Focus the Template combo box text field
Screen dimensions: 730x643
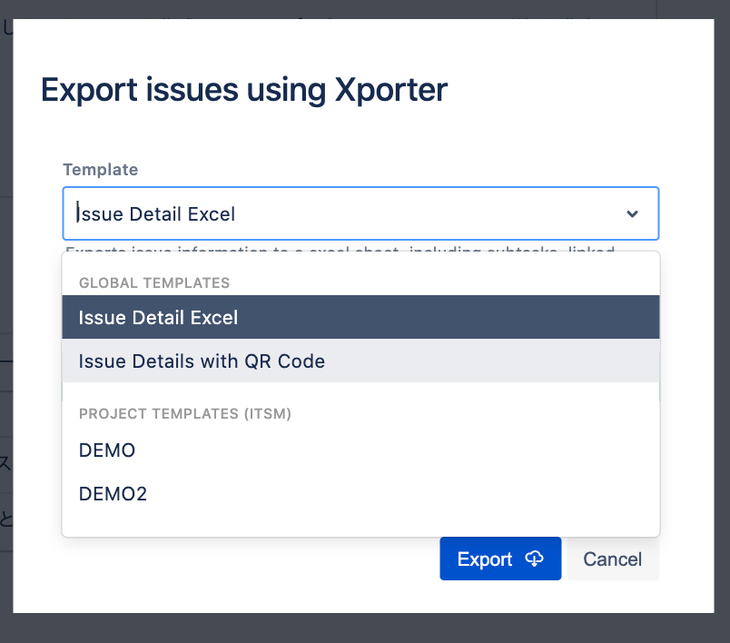tap(340, 214)
